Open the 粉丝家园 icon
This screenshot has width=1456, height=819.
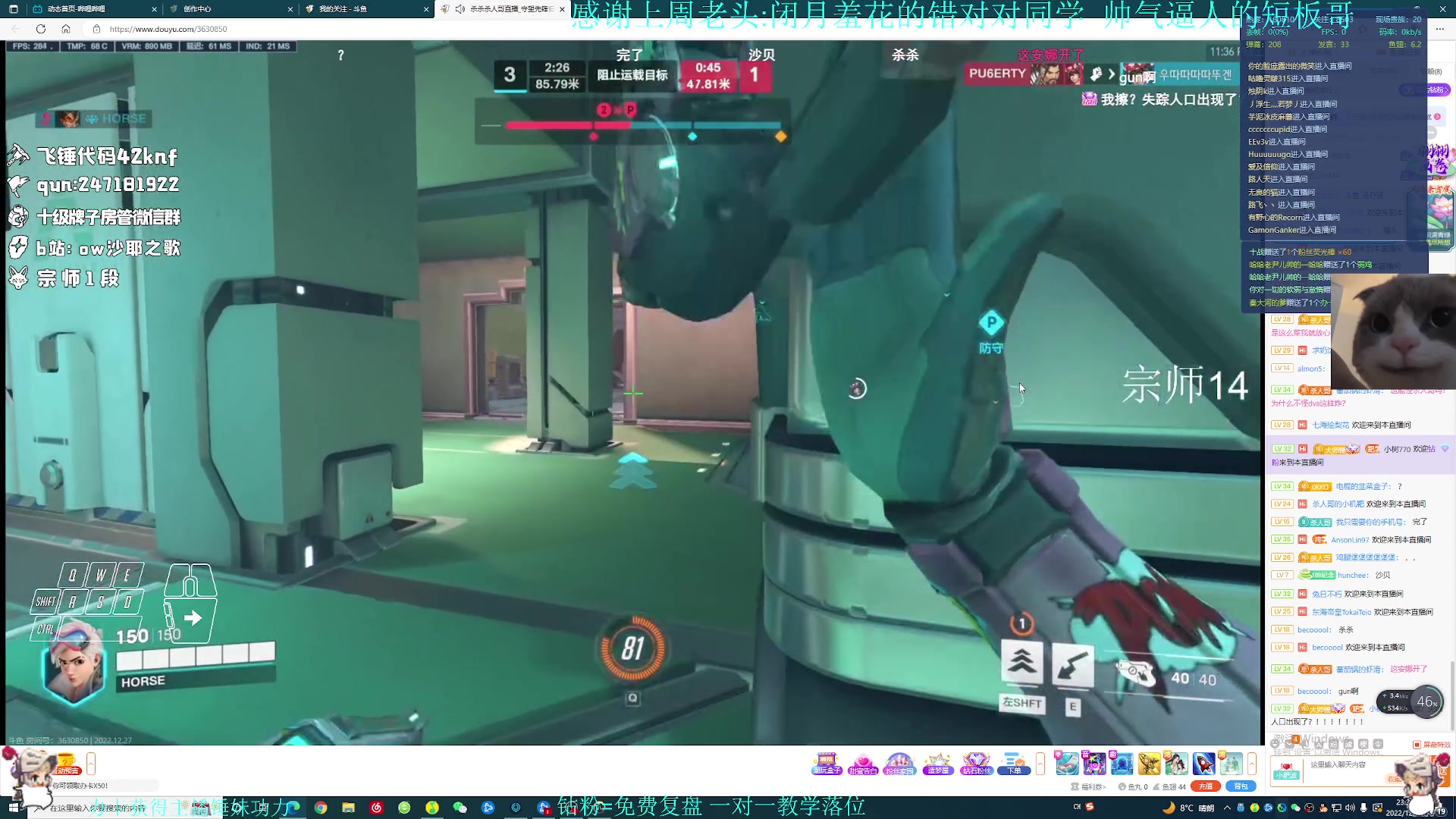point(899,764)
